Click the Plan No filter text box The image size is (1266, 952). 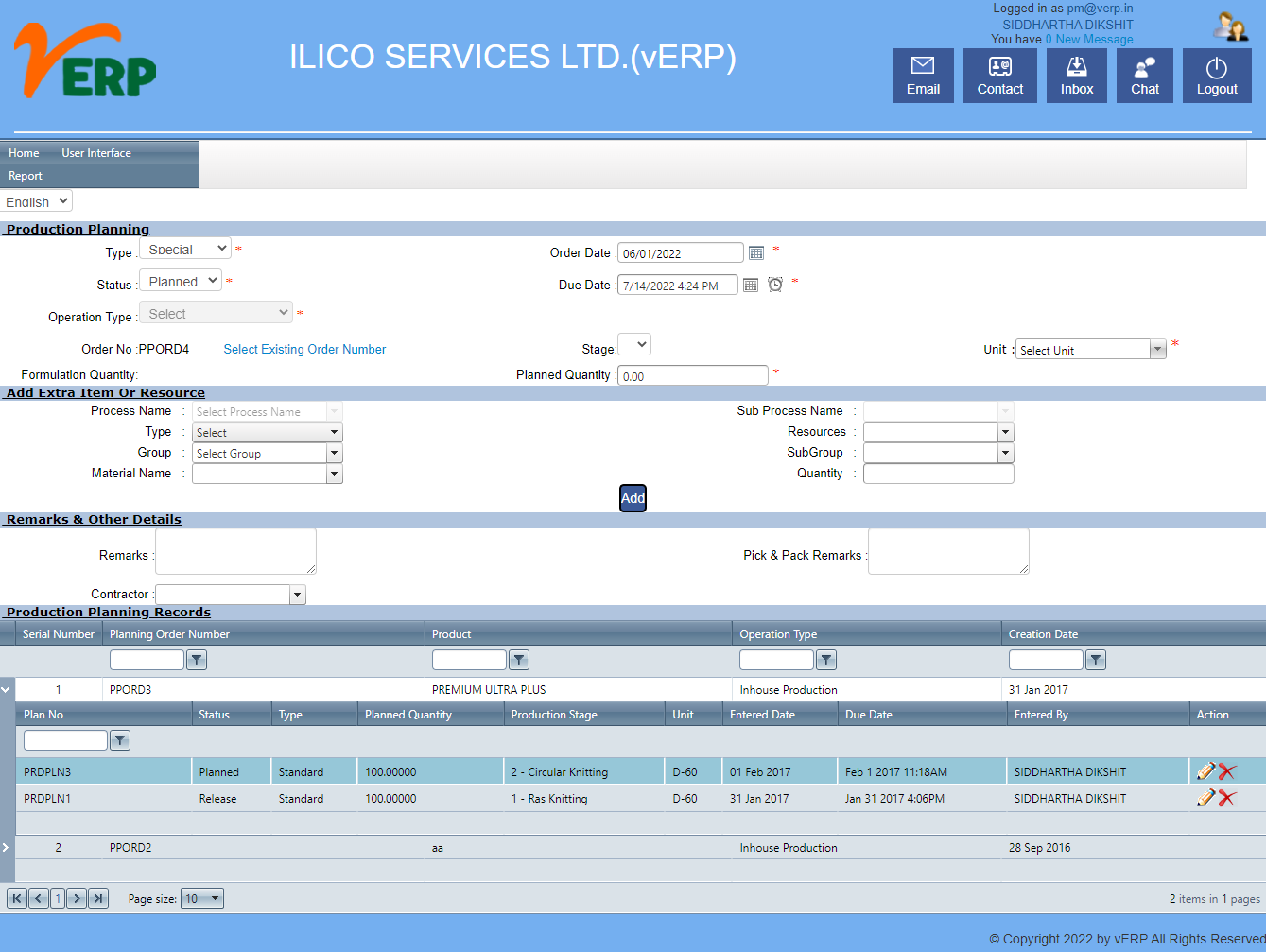(x=65, y=740)
